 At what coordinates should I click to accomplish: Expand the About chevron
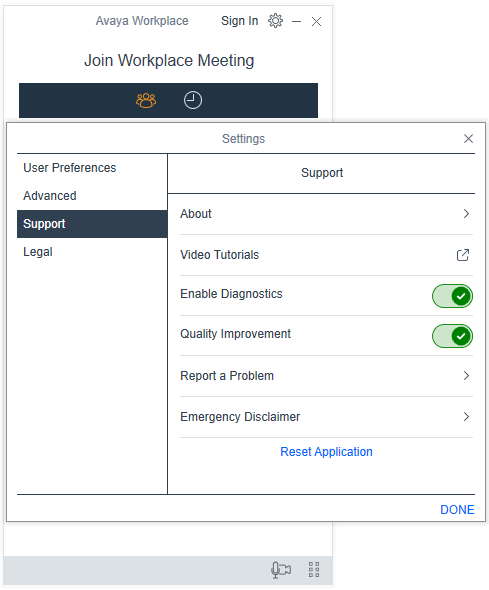466,214
